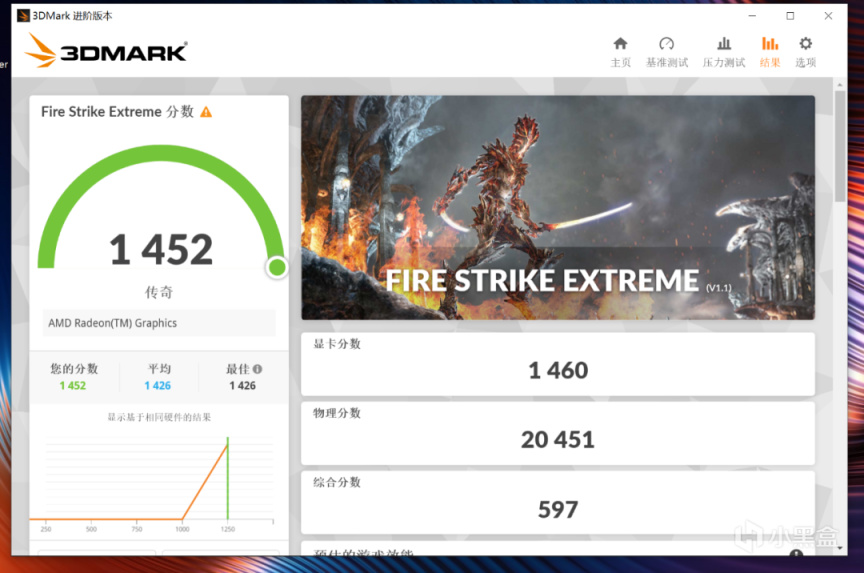Screen dimensions: 864x573
Task: Open the 基准测试 benchmarks icon
Action: click(x=666, y=44)
